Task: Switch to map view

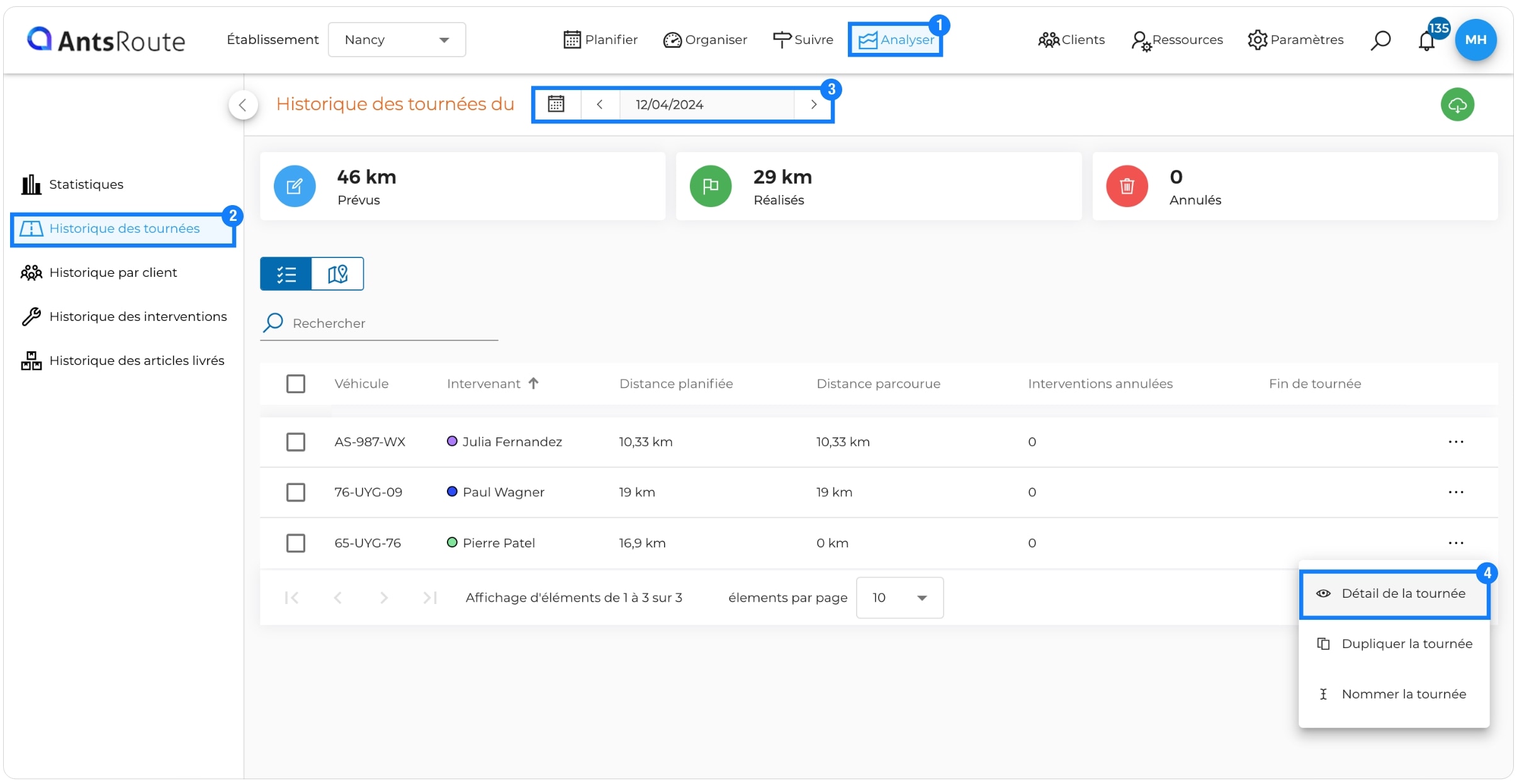Action: (338, 274)
